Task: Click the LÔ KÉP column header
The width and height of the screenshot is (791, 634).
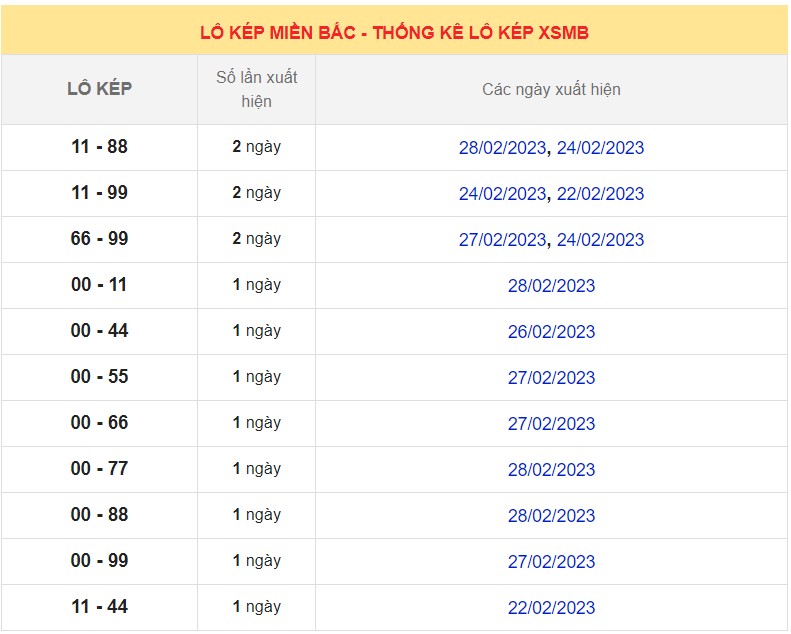Action: (99, 89)
